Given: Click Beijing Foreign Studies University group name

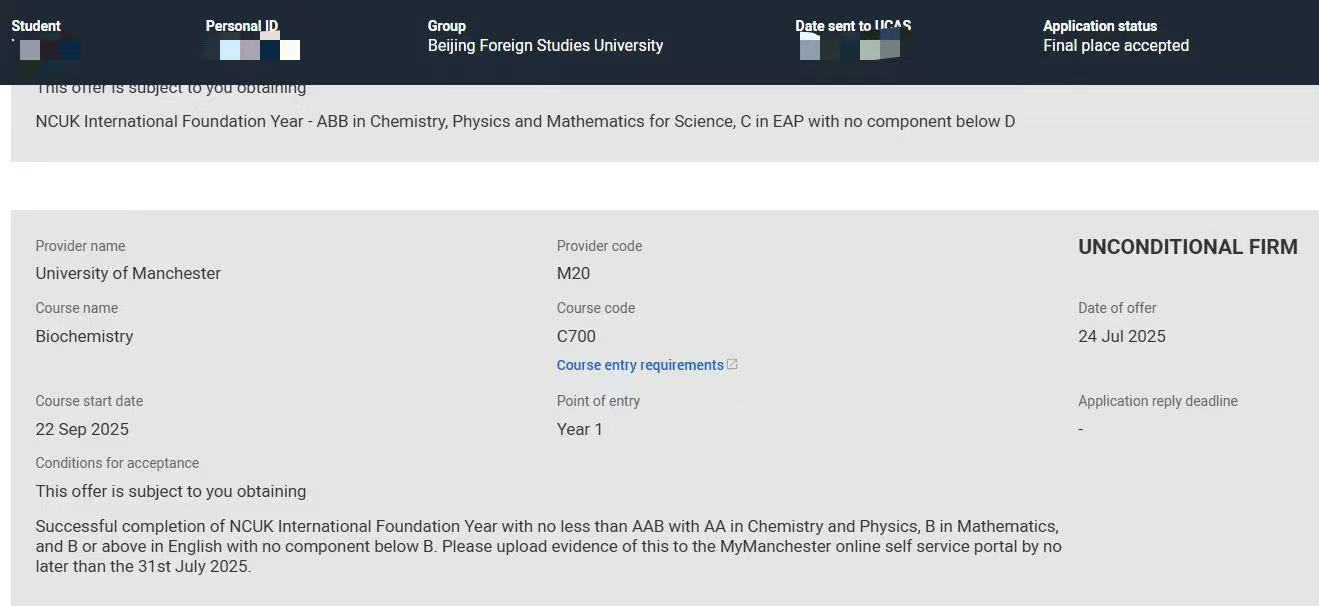Looking at the screenshot, I should click(x=545, y=45).
